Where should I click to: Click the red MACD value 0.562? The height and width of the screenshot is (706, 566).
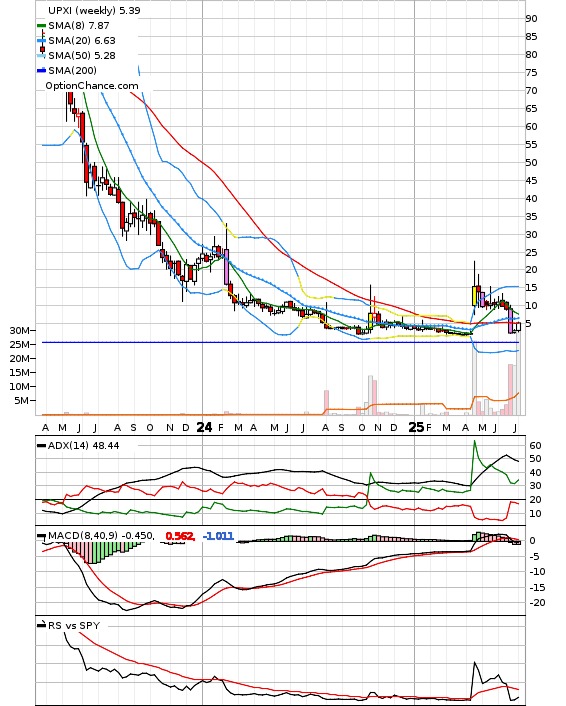pos(180,536)
